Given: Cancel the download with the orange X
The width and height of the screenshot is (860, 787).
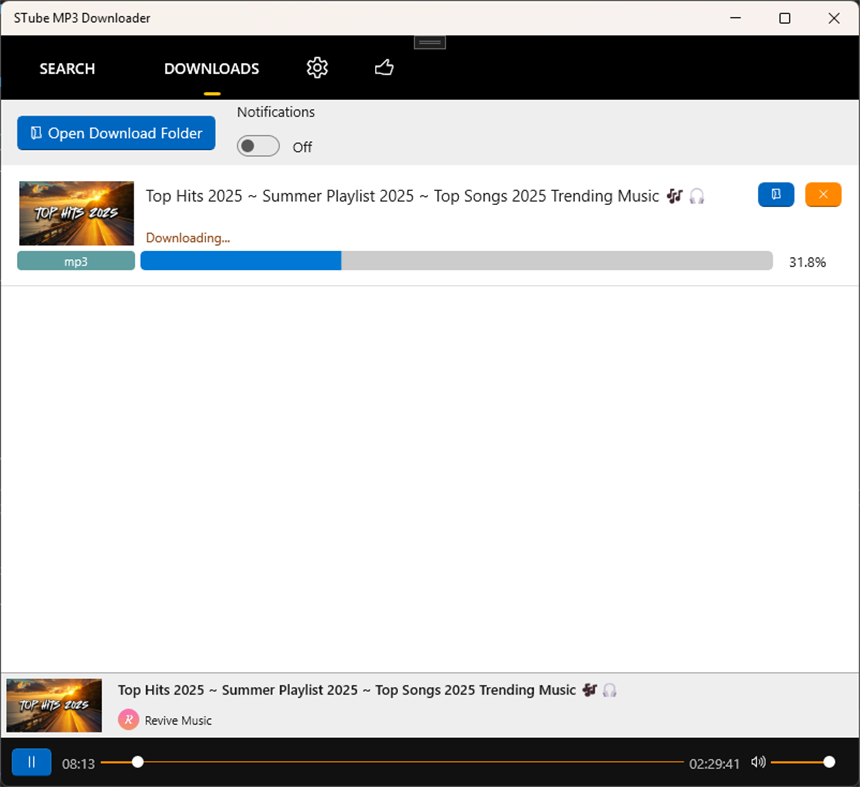Looking at the screenshot, I should pos(823,194).
